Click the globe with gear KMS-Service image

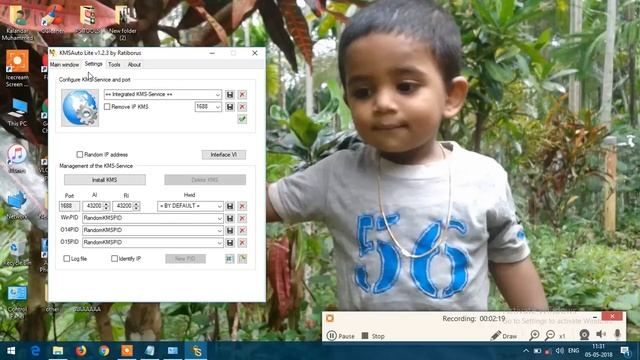click(80, 108)
